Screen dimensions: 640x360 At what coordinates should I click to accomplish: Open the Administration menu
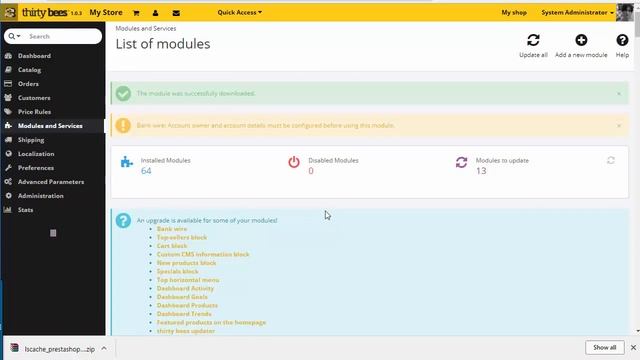[40, 196]
